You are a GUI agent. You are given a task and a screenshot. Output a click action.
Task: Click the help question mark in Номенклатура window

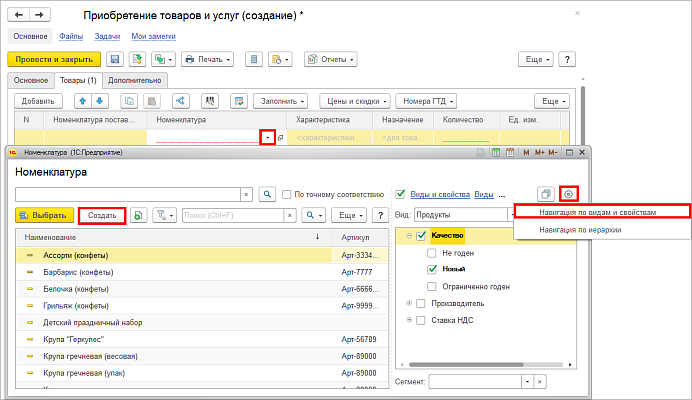[380, 215]
